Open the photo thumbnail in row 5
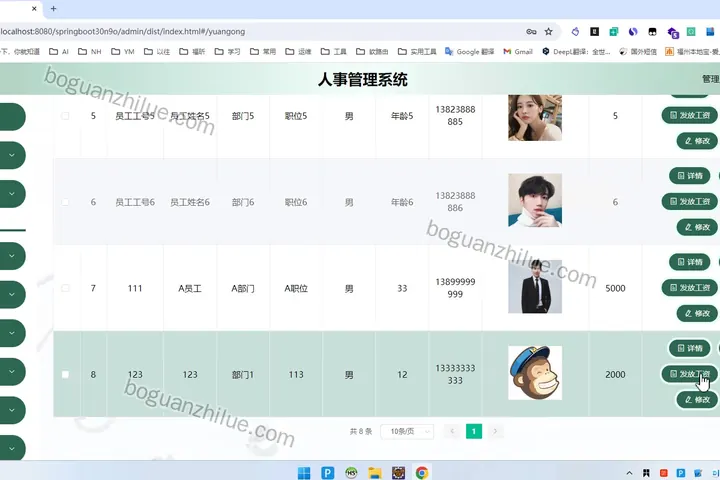This screenshot has height=480, width=720. point(535,118)
